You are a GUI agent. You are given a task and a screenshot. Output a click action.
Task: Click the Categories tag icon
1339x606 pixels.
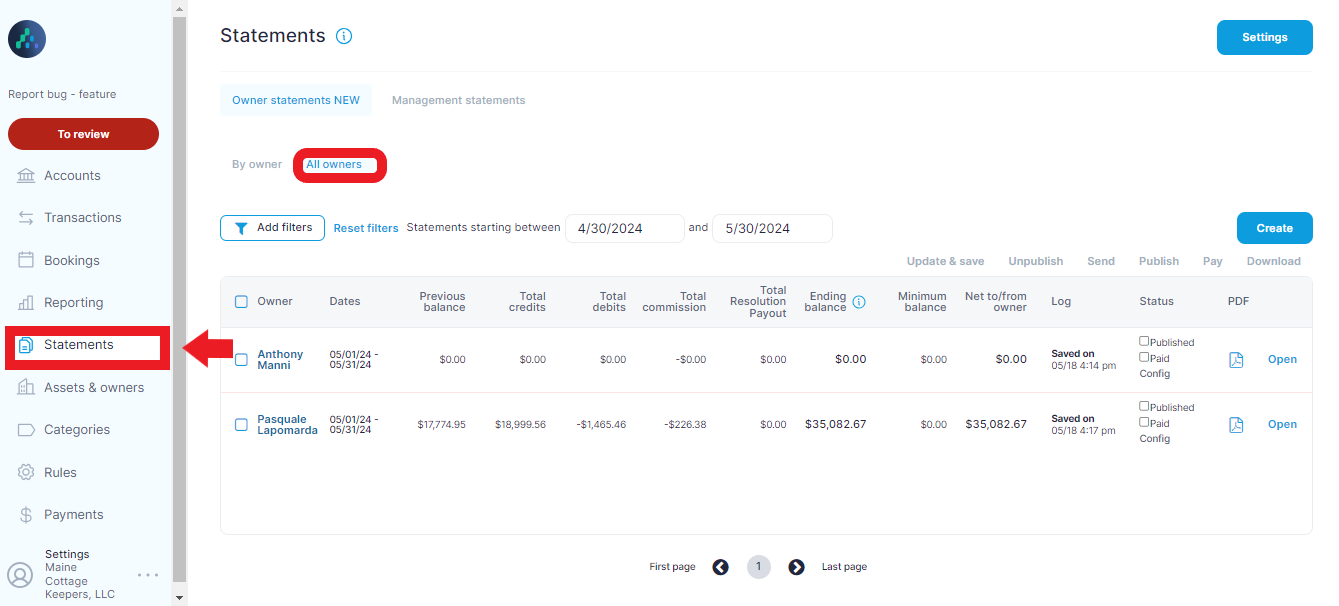[x=26, y=430]
